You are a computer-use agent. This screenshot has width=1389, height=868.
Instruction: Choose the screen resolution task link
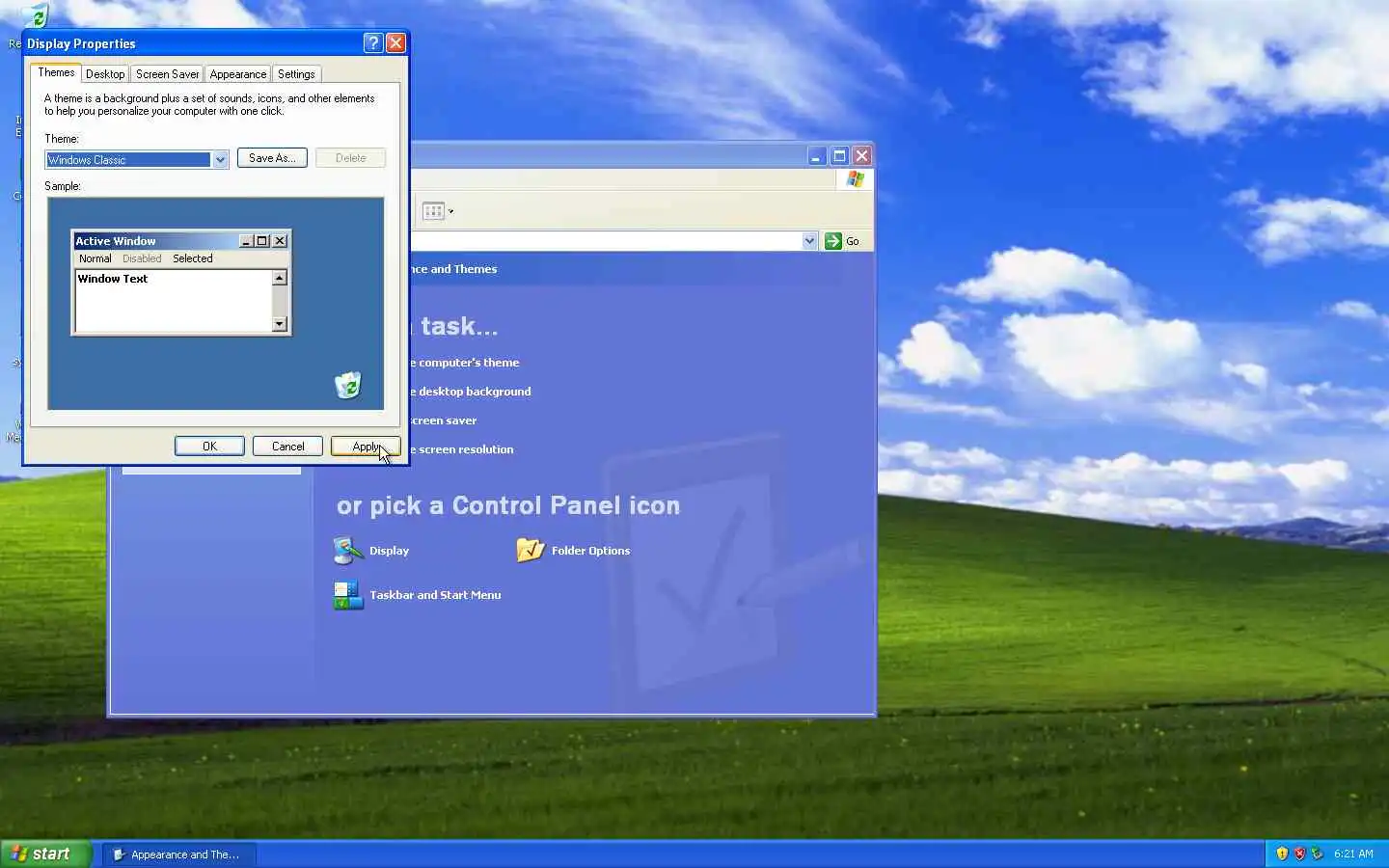(461, 449)
